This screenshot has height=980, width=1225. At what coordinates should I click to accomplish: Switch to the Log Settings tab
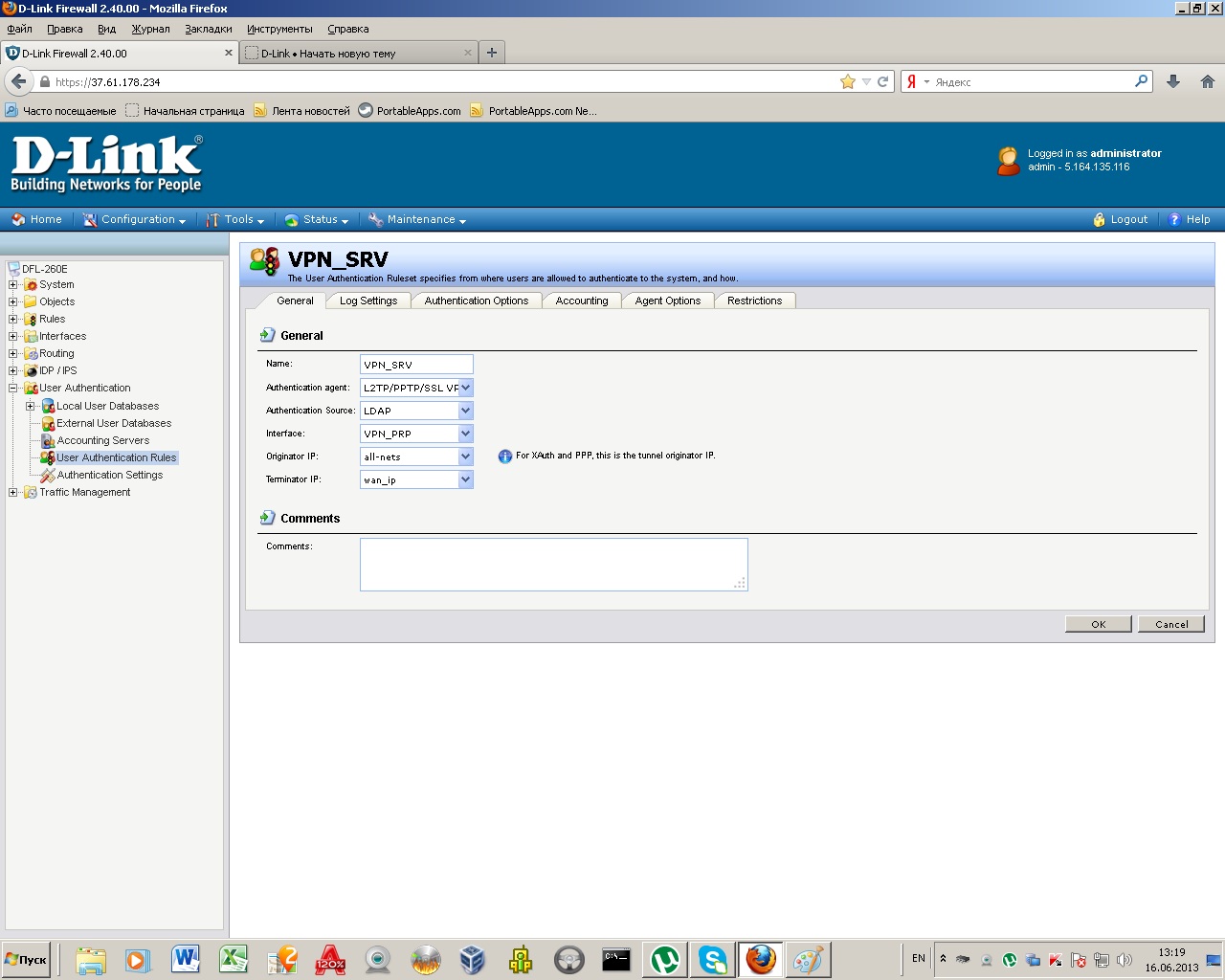point(368,301)
